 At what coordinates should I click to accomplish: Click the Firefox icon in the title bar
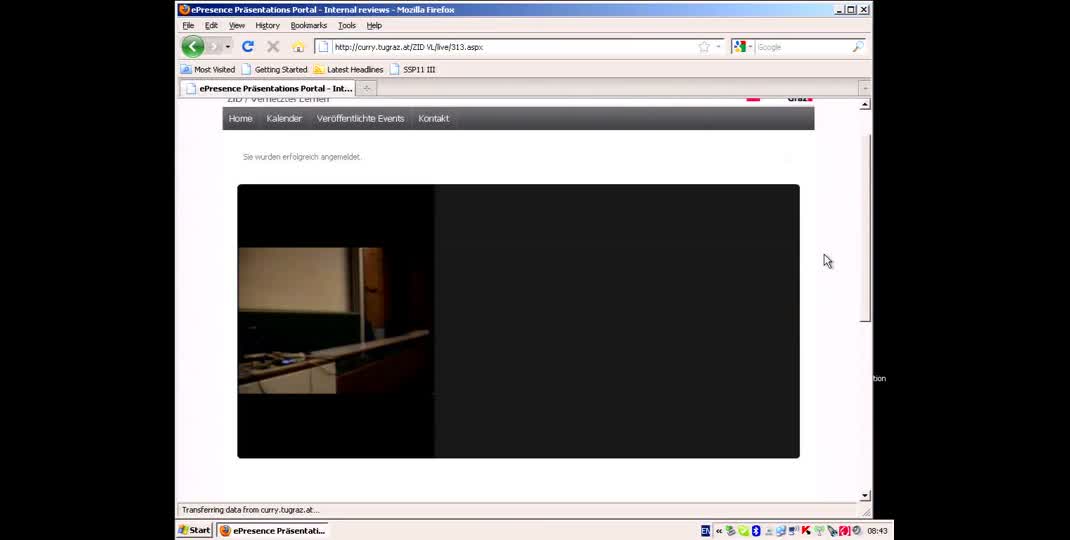tap(184, 10)
